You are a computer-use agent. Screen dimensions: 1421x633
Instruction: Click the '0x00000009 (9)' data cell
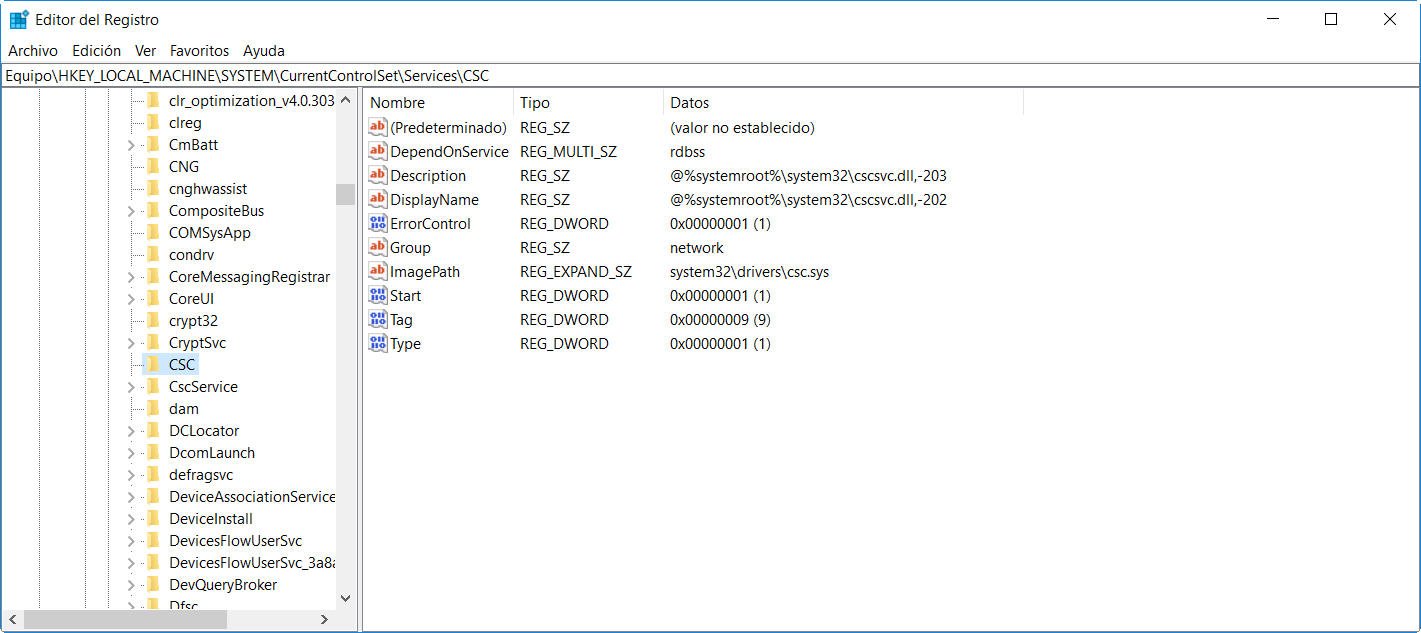(x=720, y=320)
